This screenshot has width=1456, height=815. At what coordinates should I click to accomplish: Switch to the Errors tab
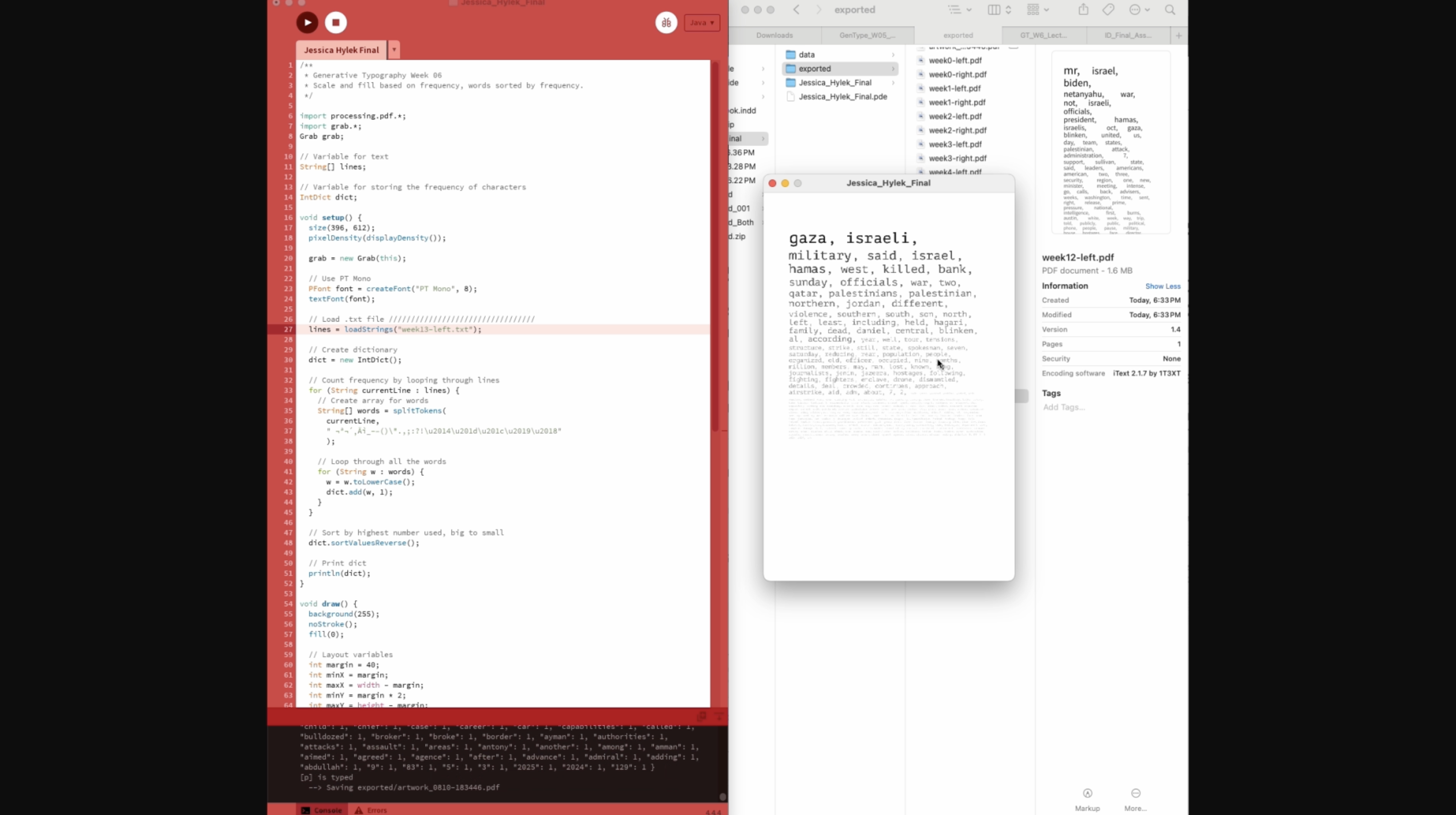tap(371, 810)
